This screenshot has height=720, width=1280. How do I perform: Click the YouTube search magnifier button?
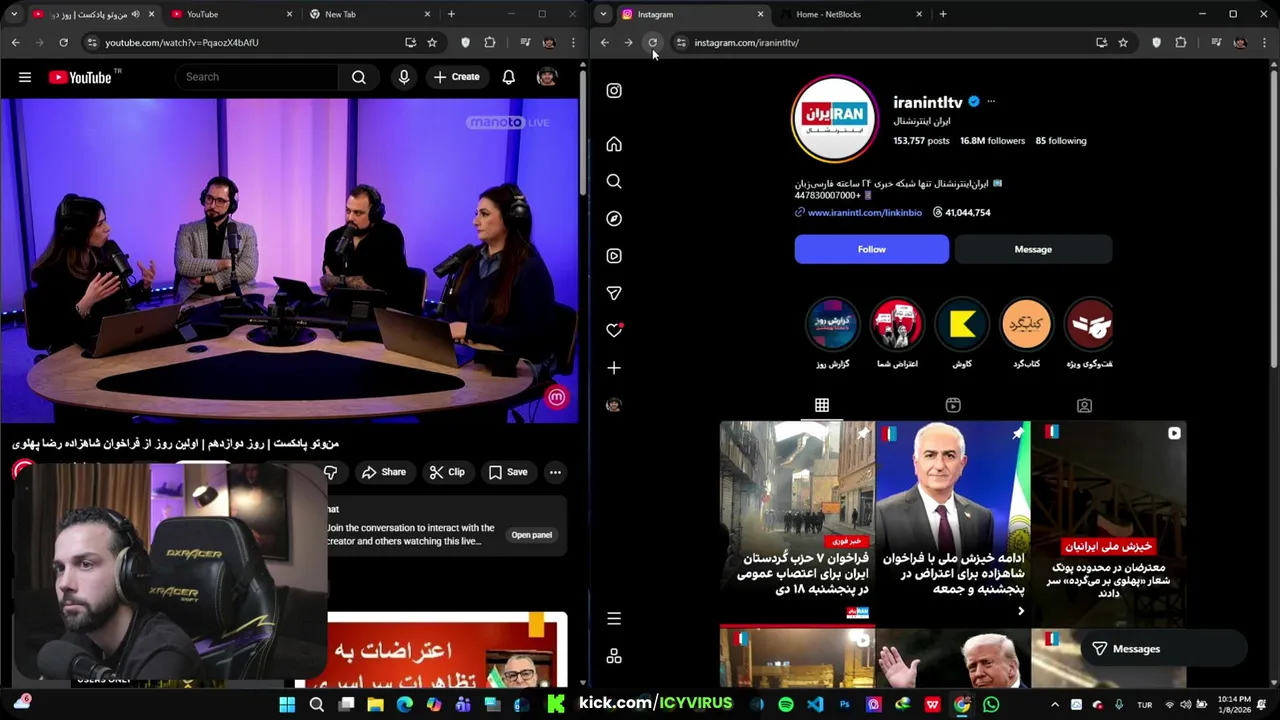(x=359, y=77)
